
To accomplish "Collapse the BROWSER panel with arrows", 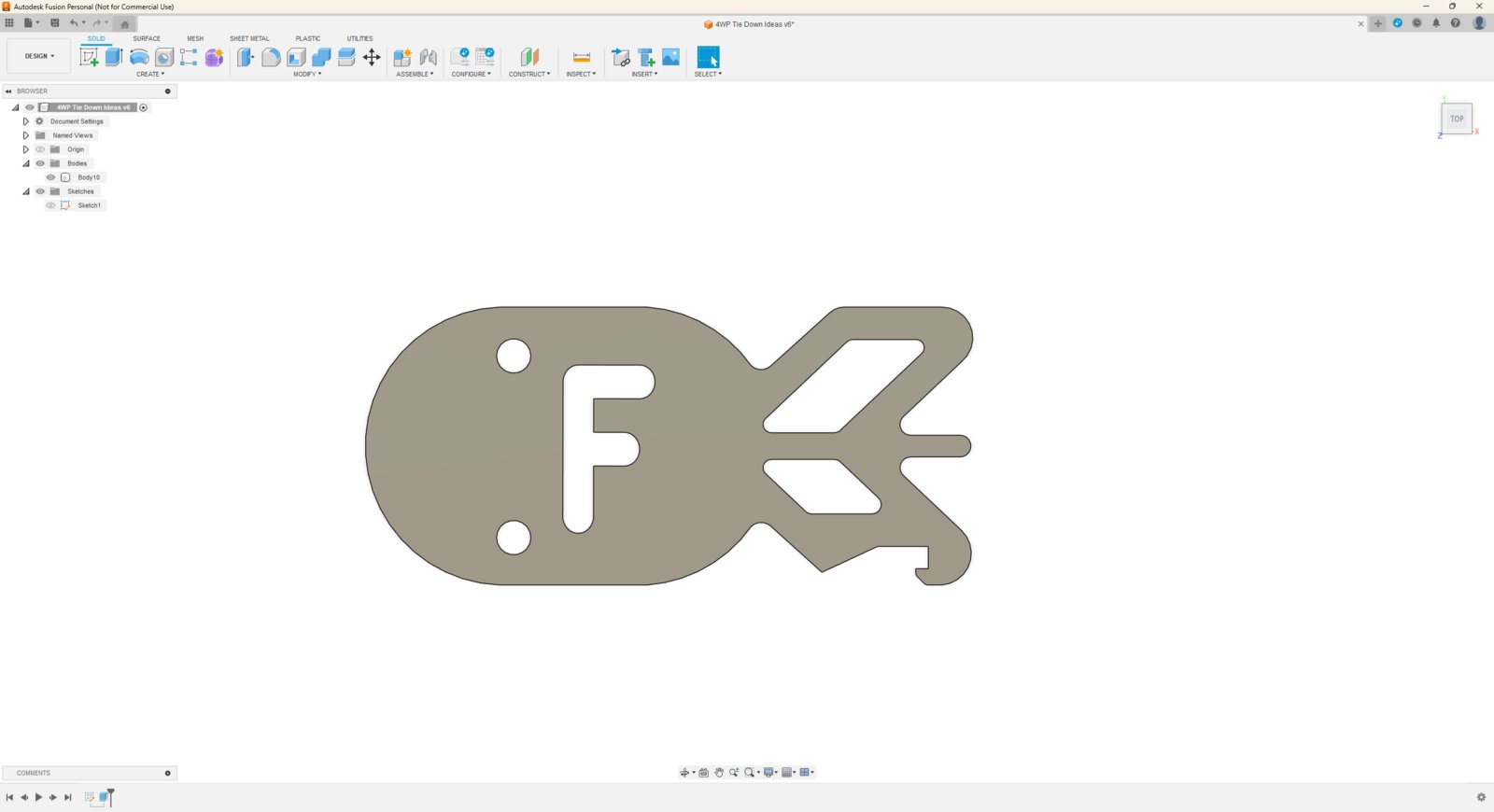I will [x=8, y=91].
